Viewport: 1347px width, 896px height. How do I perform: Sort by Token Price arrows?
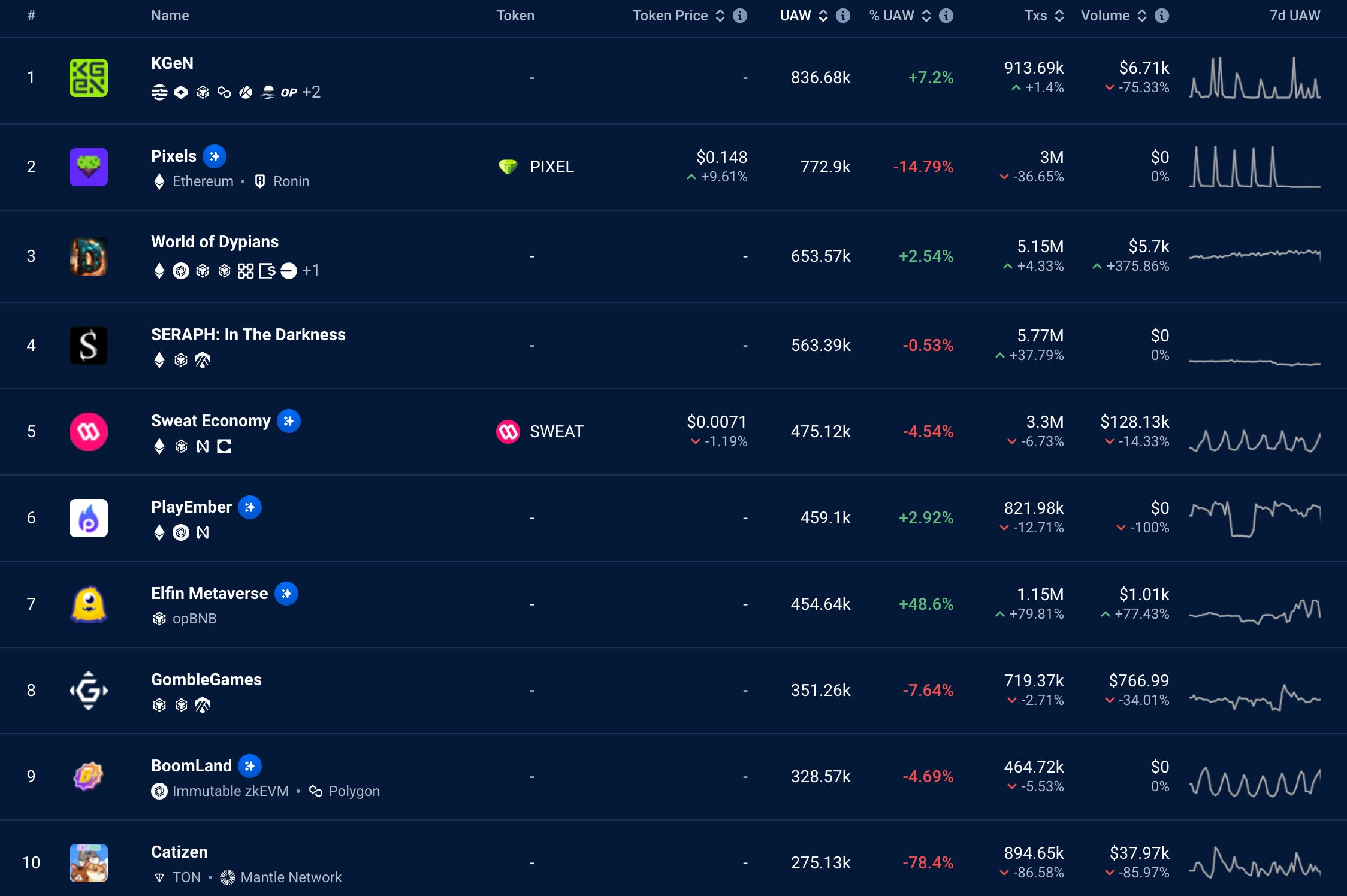point(720,16)
